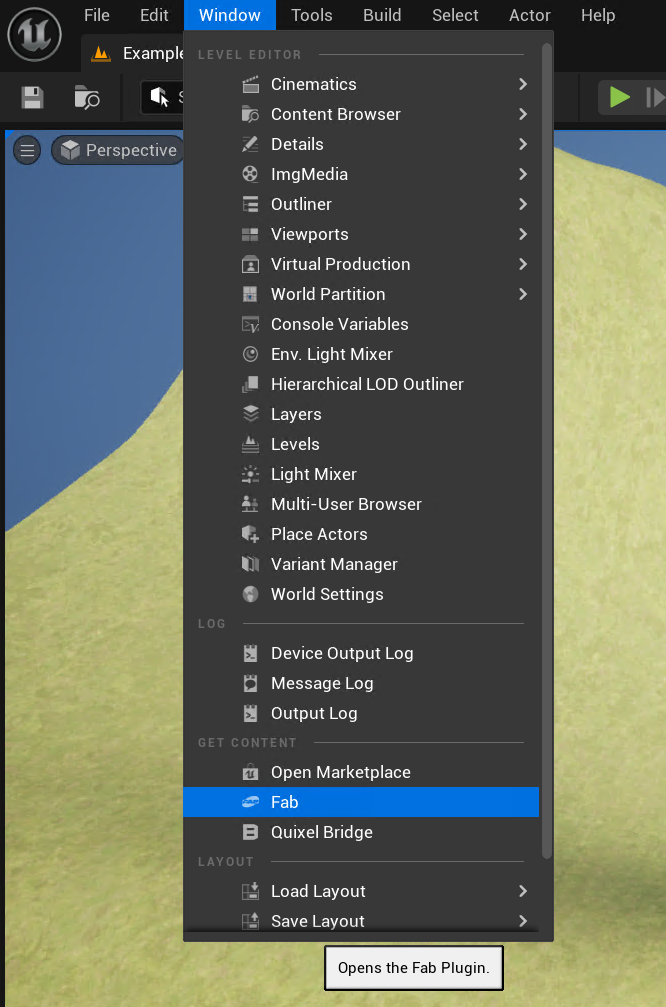
Task: Select the Levels label
Action: point(295,444)
